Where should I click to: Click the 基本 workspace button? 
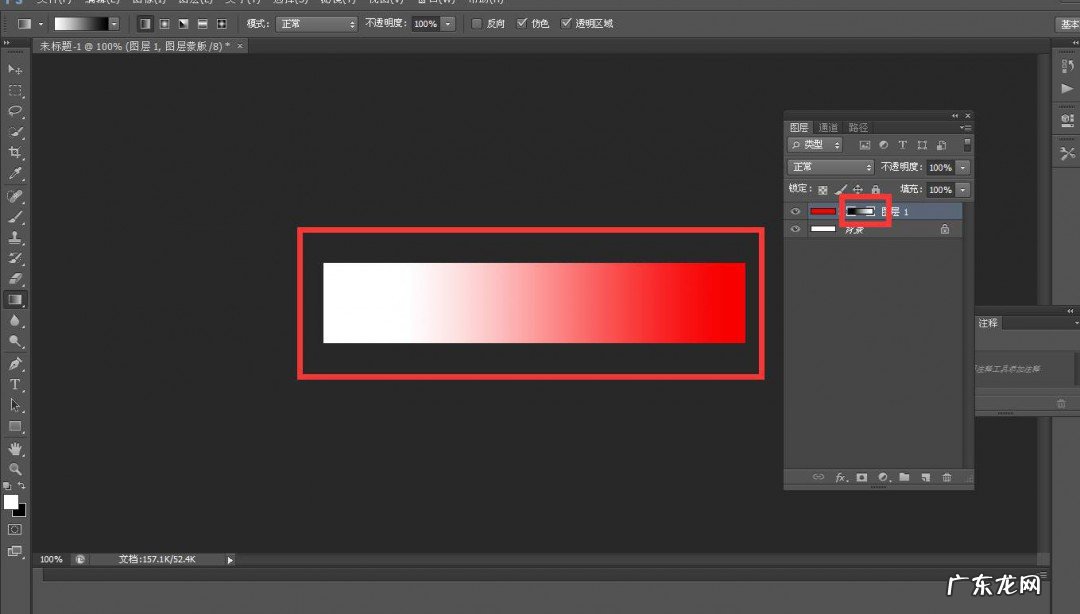tap(1069, 23)
